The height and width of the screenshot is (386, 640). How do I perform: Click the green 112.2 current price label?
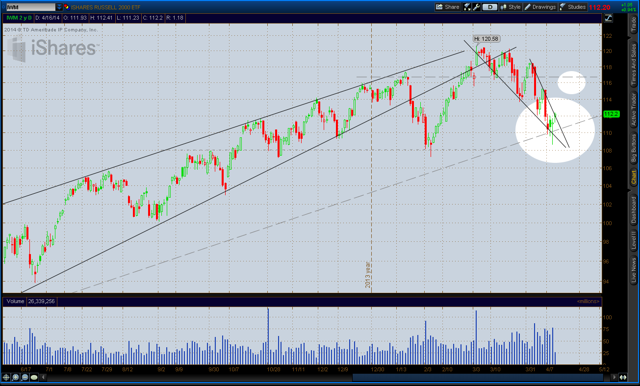tap(611, 114)
